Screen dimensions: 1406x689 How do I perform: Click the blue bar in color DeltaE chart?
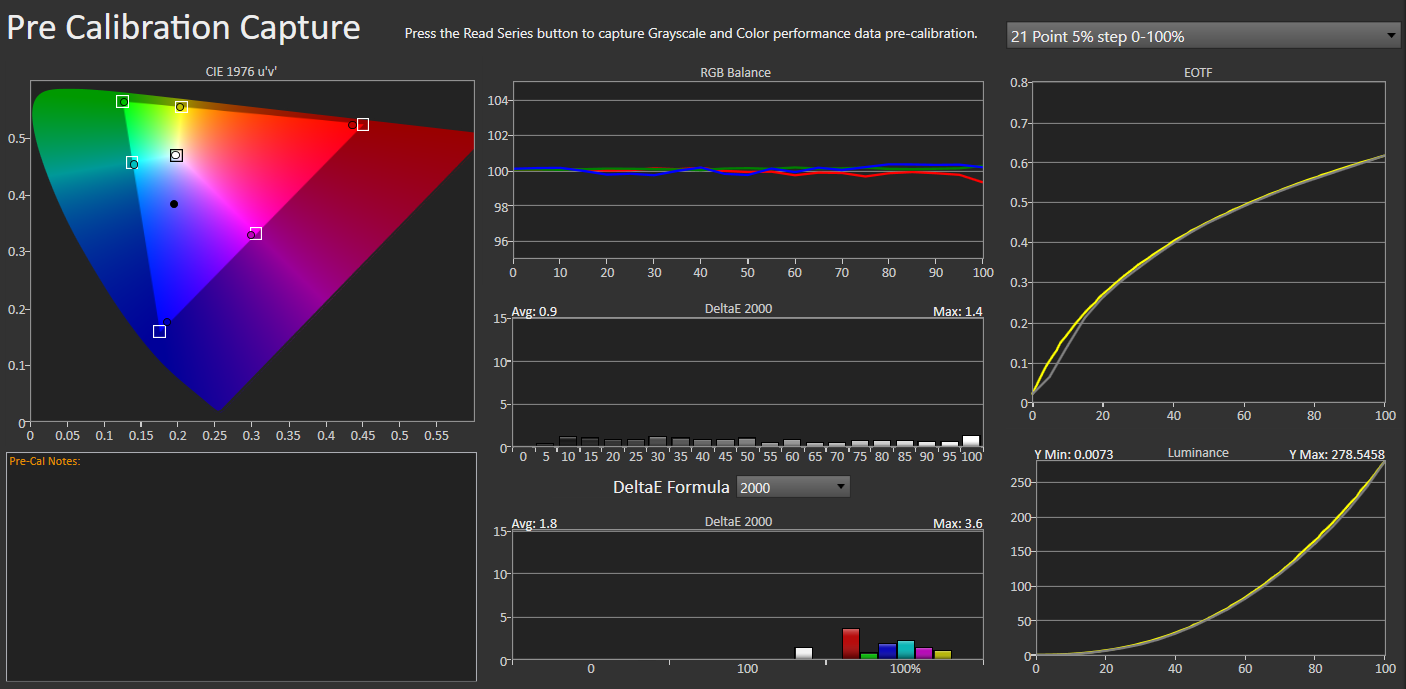click(x=887, y=651)
